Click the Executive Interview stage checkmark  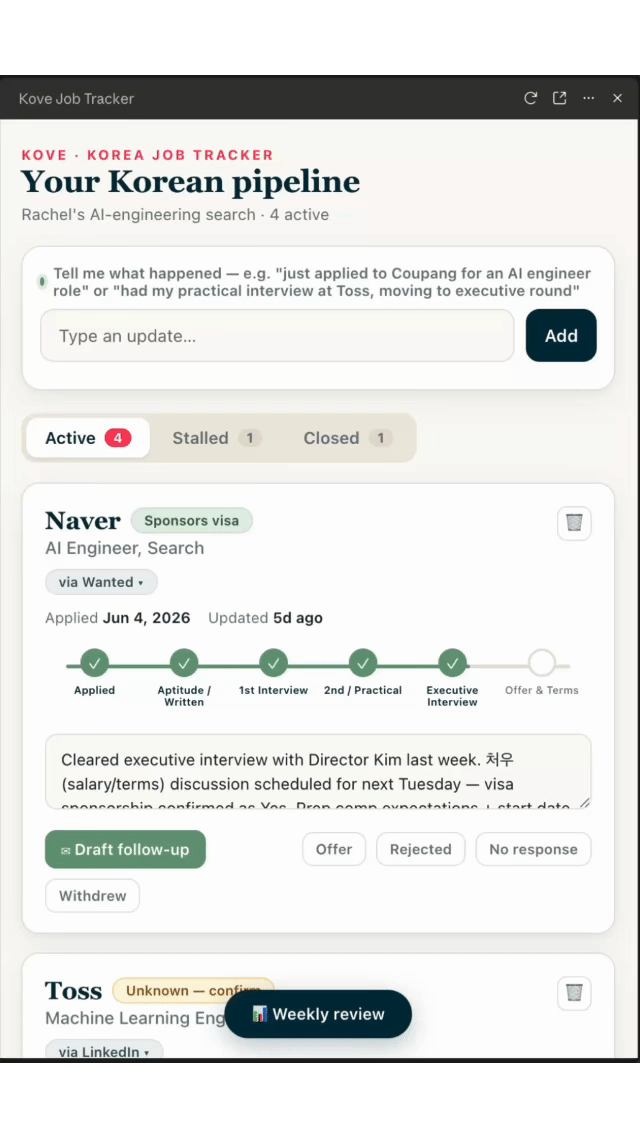(x=452, y=663)
